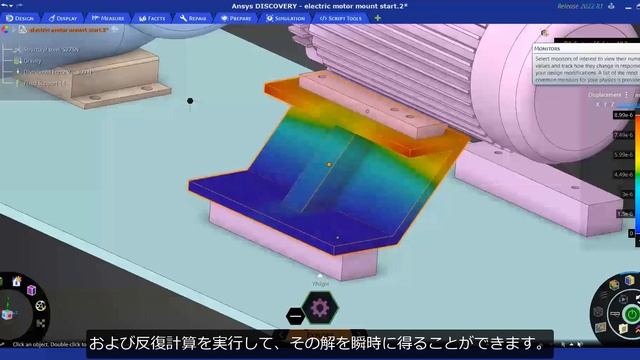The height and width of the screenshot is (360, 640).
Task: Click the green plus add-tab icon
Action: click(x=378, y=18)
